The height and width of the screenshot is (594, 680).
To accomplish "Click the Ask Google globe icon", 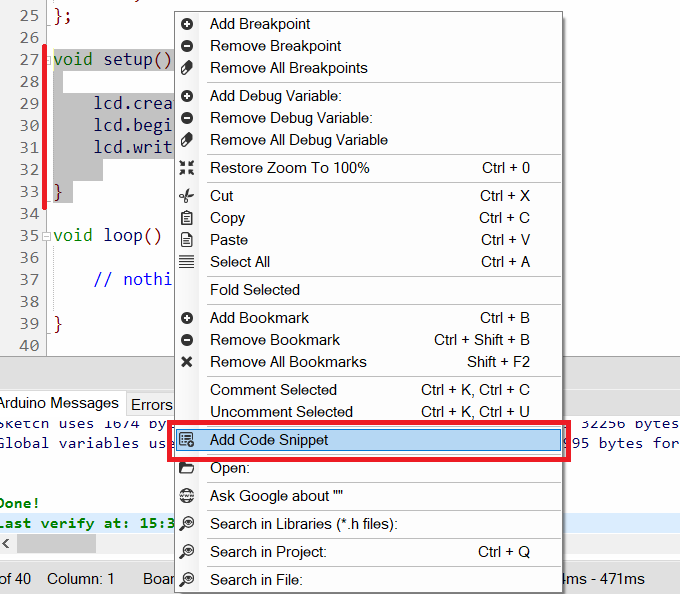I will pyautogui.click(x=187, y=496).
